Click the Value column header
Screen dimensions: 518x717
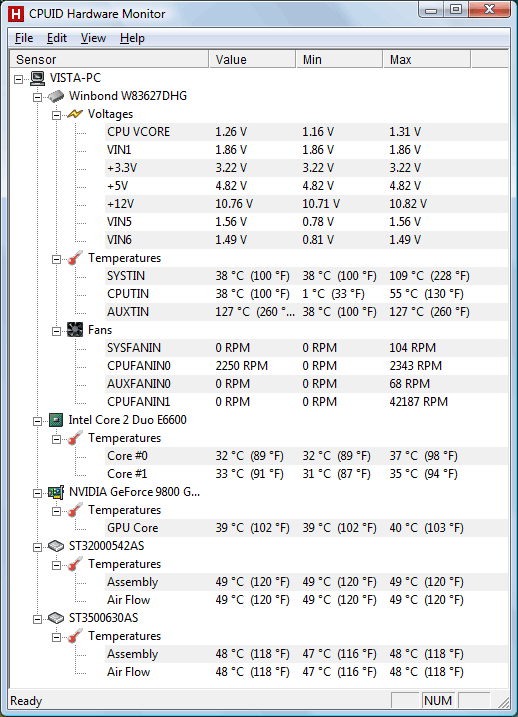(252, 59)
